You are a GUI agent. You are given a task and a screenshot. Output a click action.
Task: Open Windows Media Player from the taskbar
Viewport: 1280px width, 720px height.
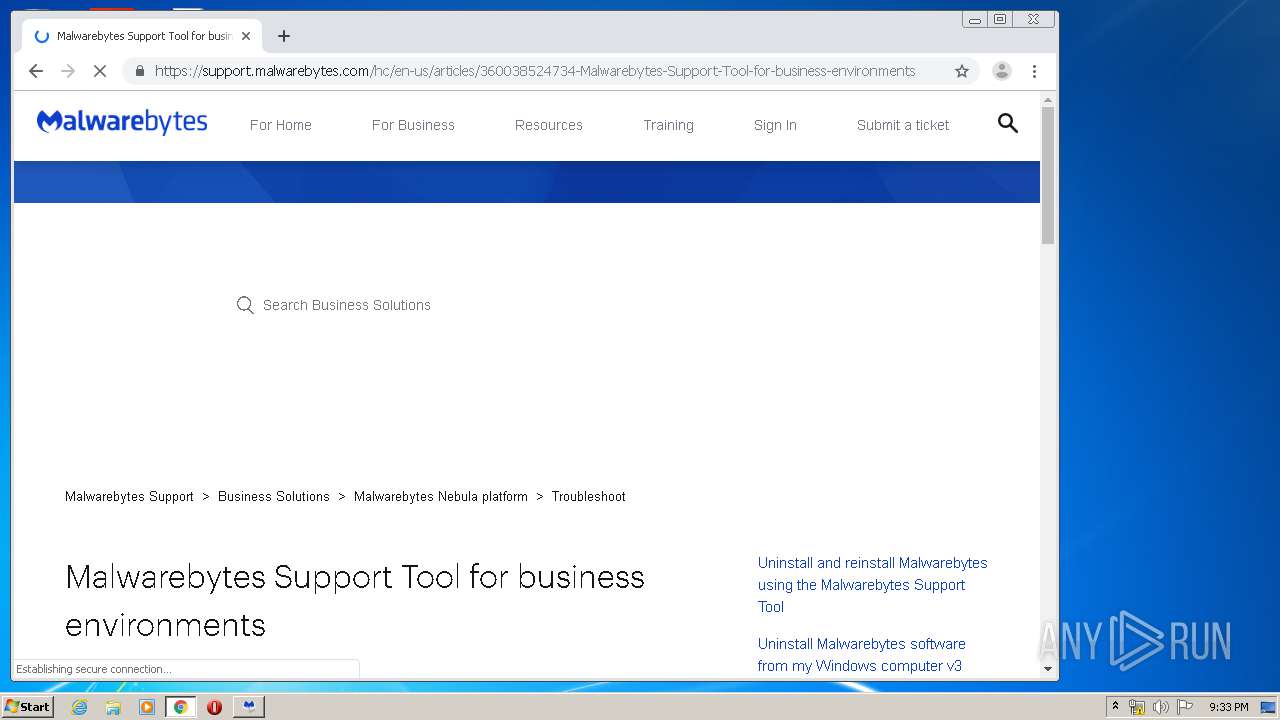[147, 707]
